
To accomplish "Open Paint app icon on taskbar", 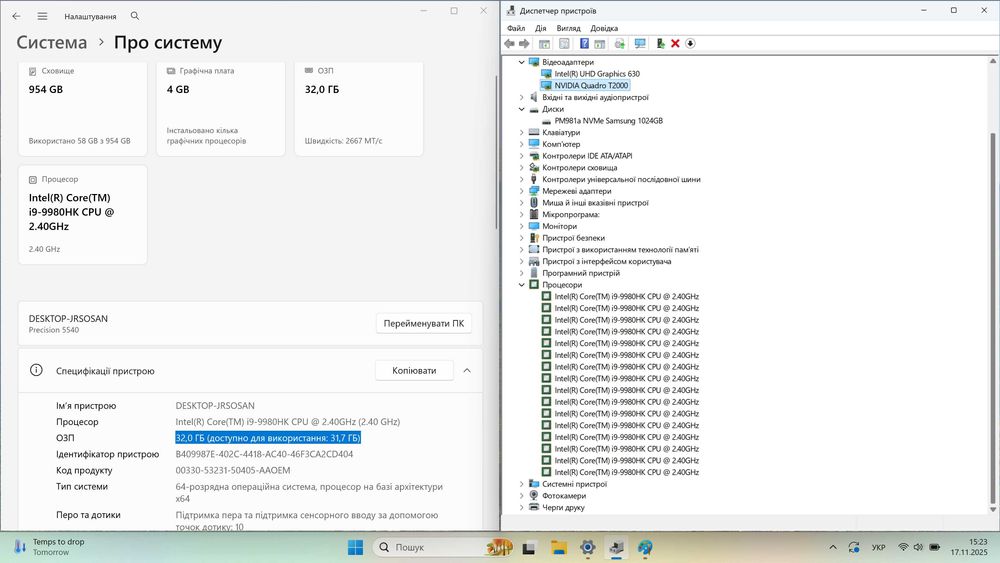I will click(645, 548).
